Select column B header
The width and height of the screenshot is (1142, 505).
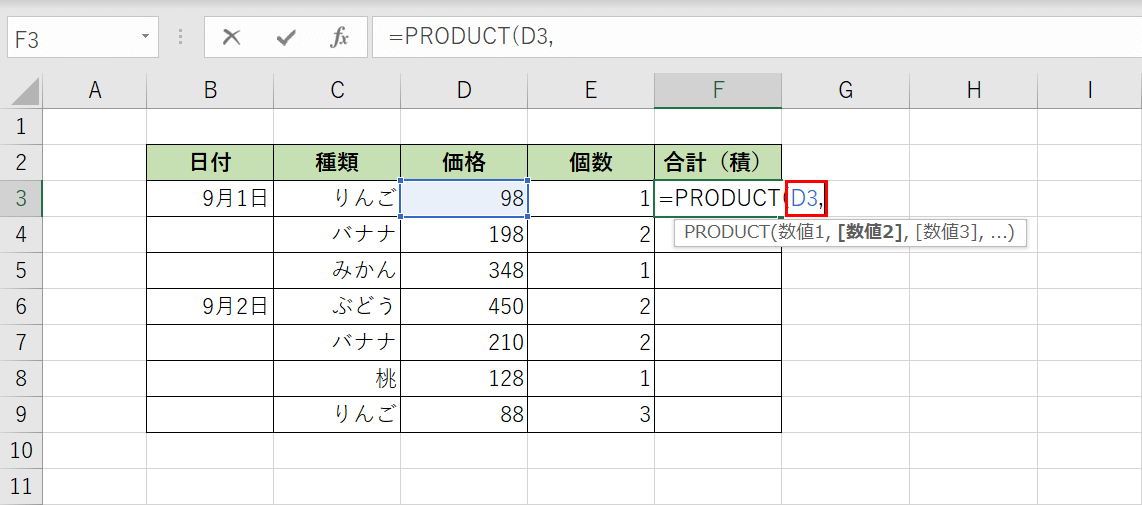[210, 90]
